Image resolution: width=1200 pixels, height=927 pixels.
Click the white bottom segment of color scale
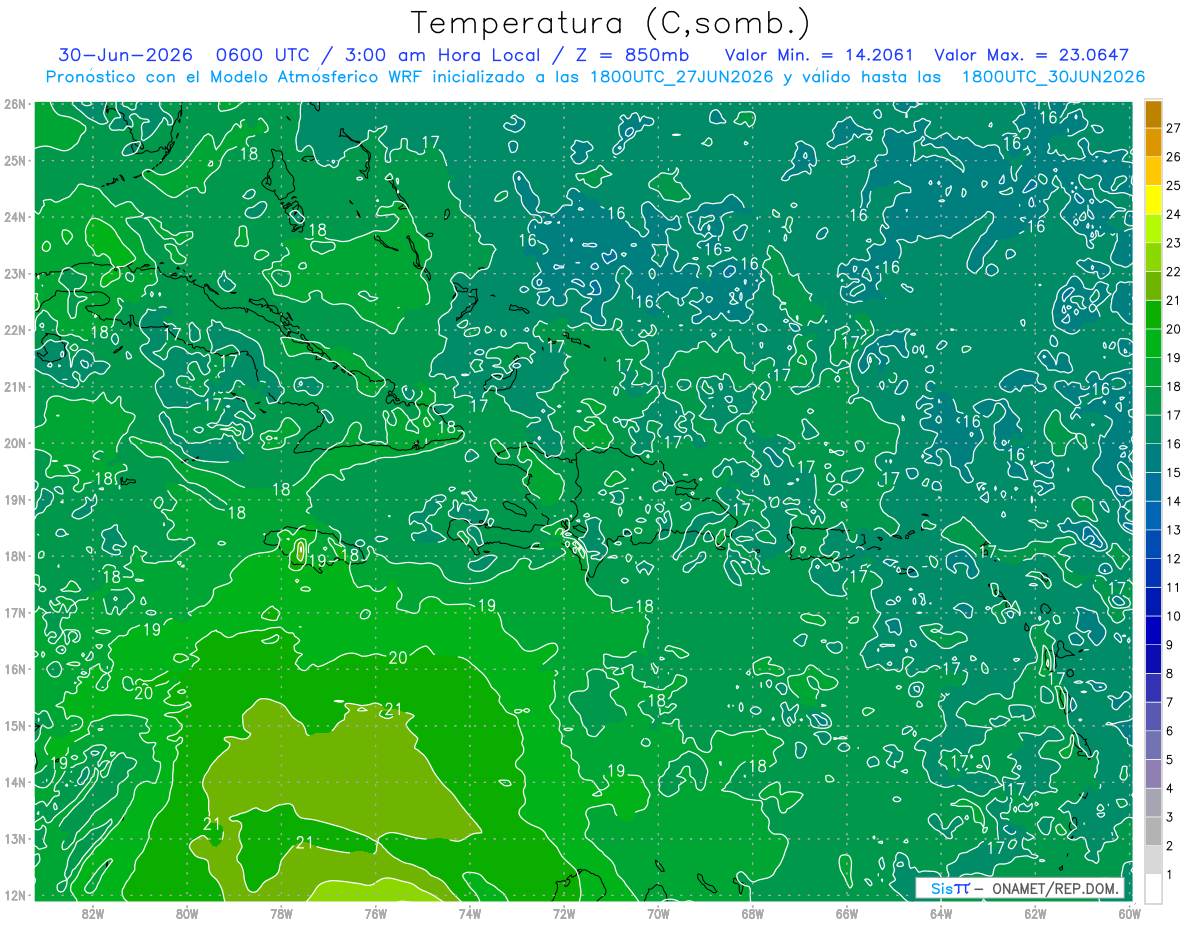coord(1154,887)
